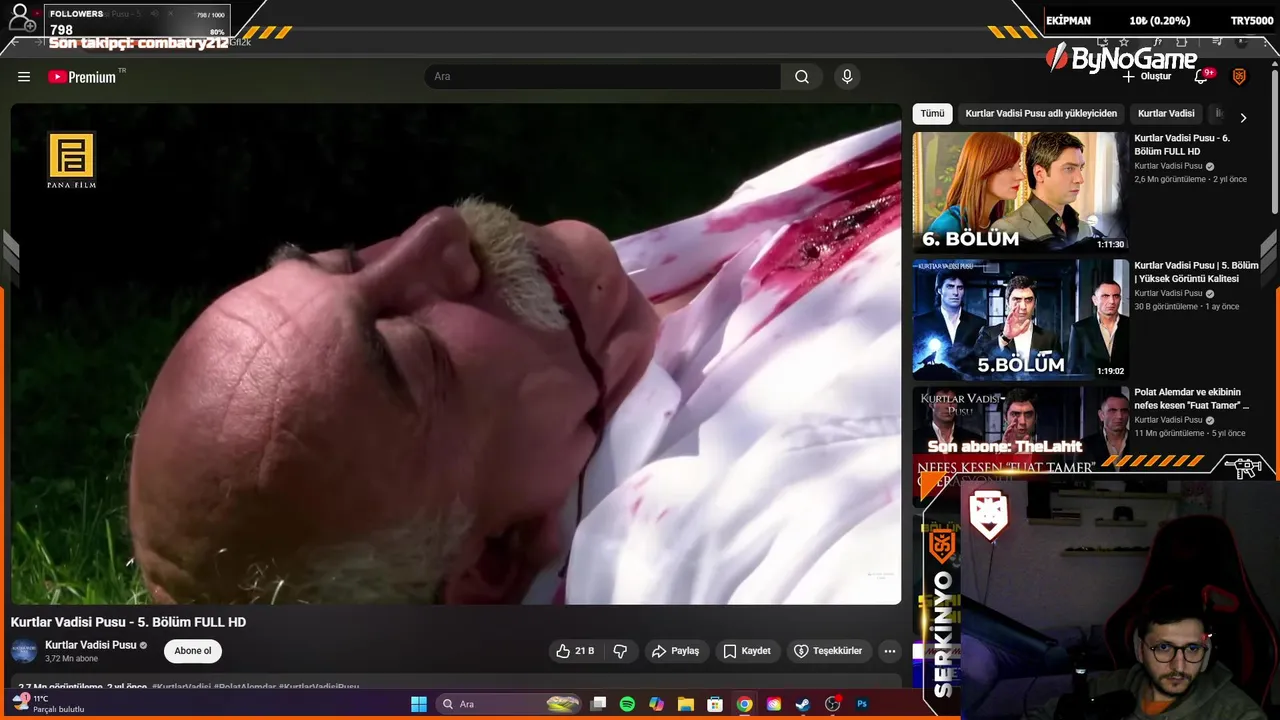This screenshot has width=1280, height=720.
Task: Open Copilot from the taskbar
Action: tap(656, 704)
